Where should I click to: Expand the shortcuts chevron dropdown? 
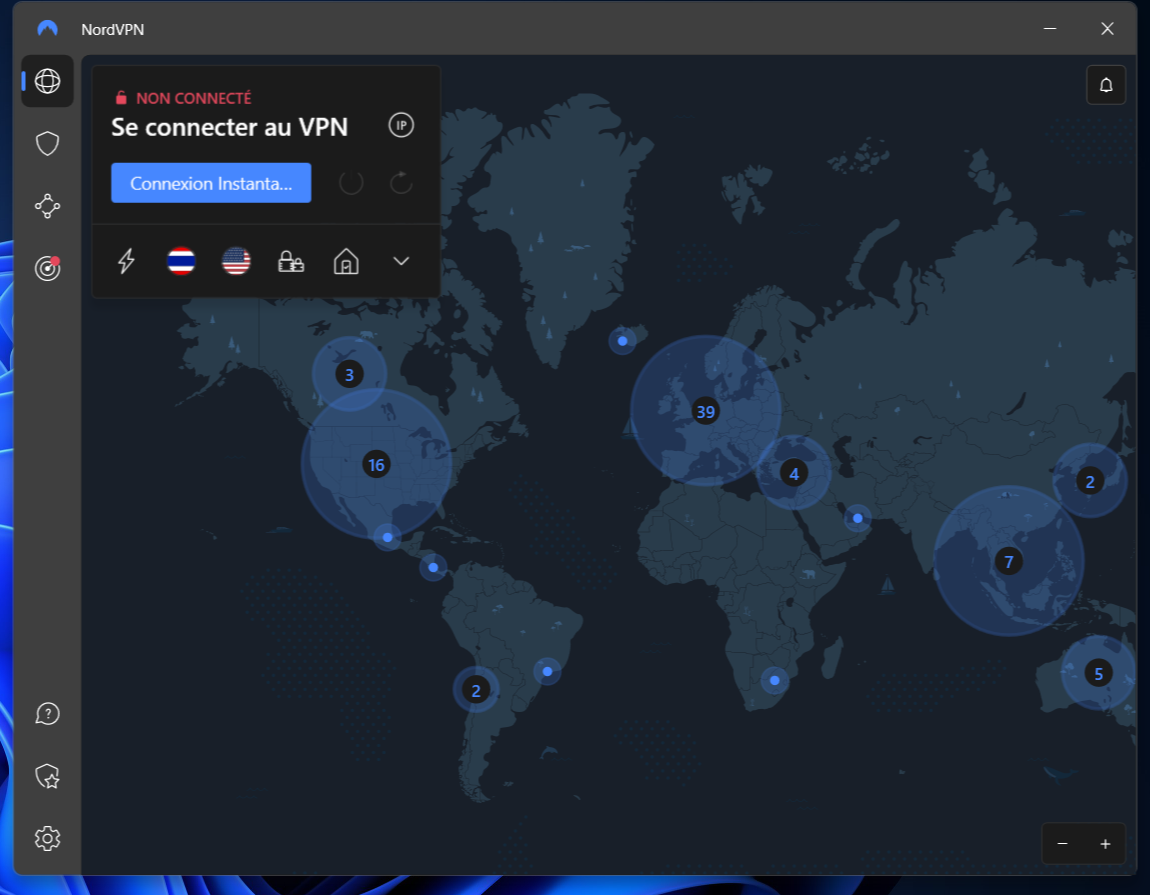[x=401, y=261]
